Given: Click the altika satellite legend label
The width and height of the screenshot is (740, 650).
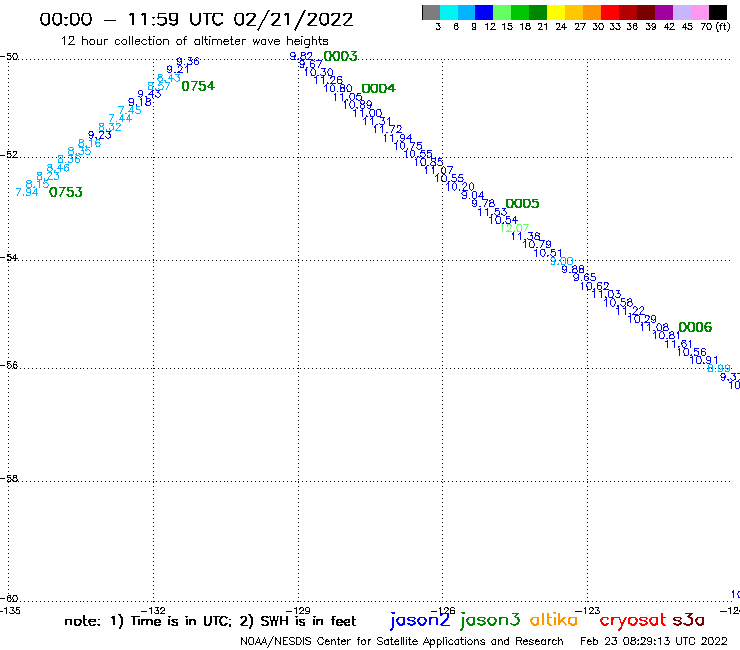Looking at the screenshot, I should (554, 620).
